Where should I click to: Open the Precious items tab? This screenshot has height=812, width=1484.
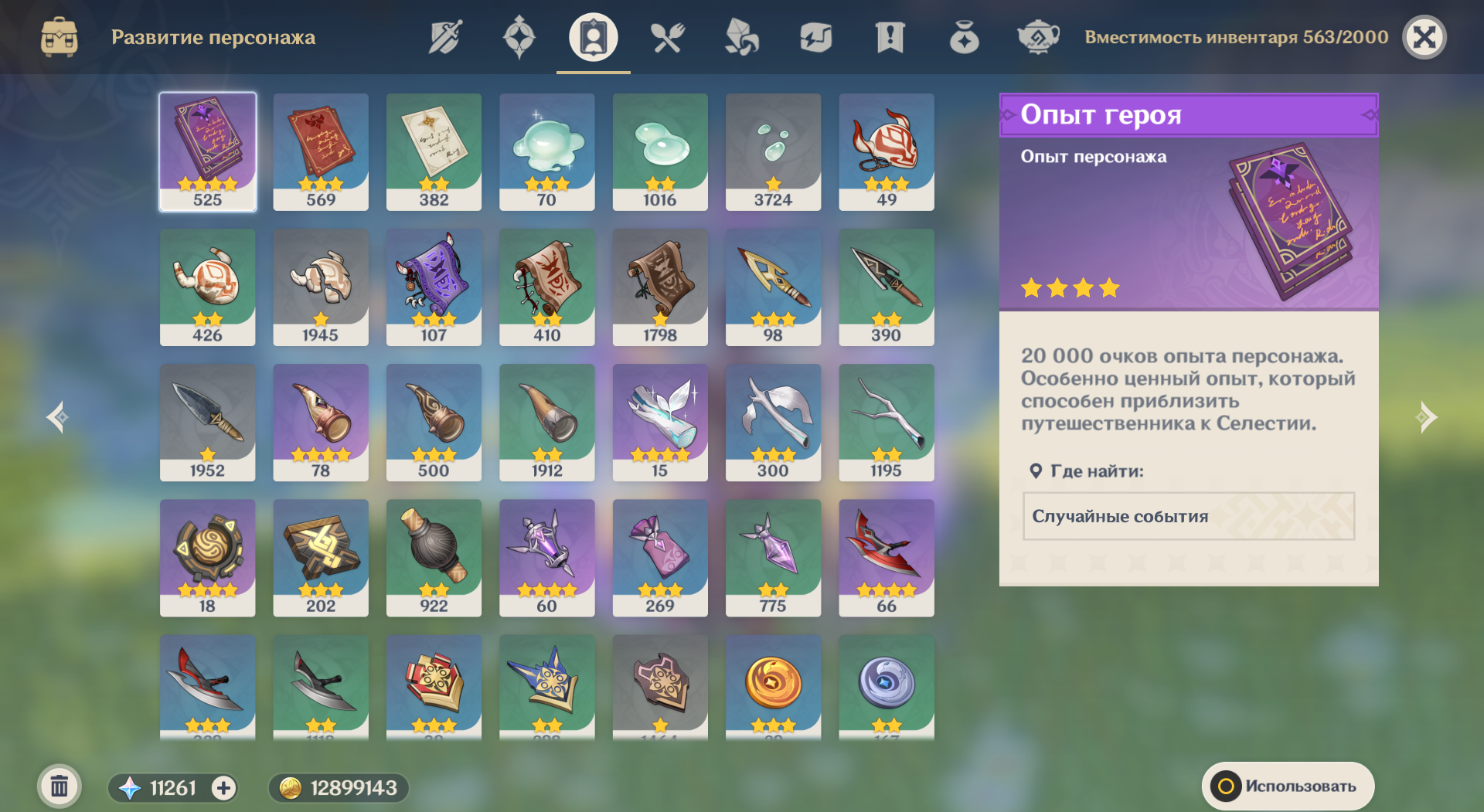[964, 37]
